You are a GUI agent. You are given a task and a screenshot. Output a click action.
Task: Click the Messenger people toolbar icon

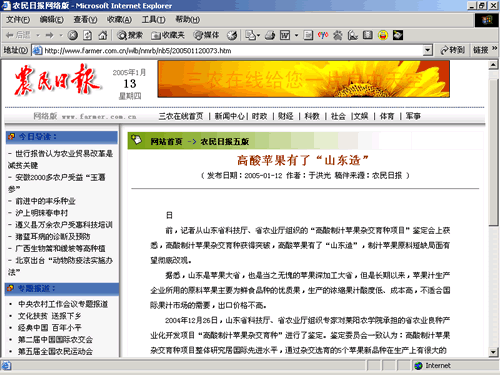click(x=338, y=35)
